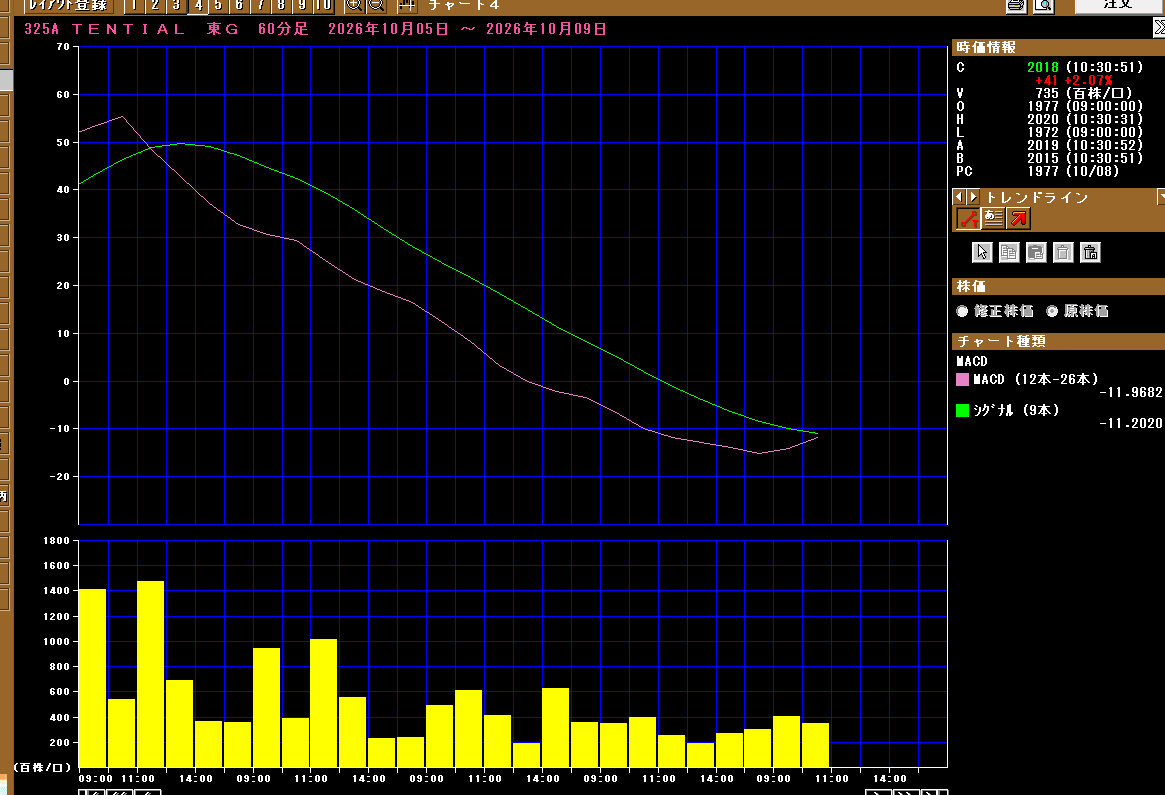The height and width of the screenshot is (795, 1165).
Task: Open print preview icon
Action: pyautogui.click(x=1044, y=6)
